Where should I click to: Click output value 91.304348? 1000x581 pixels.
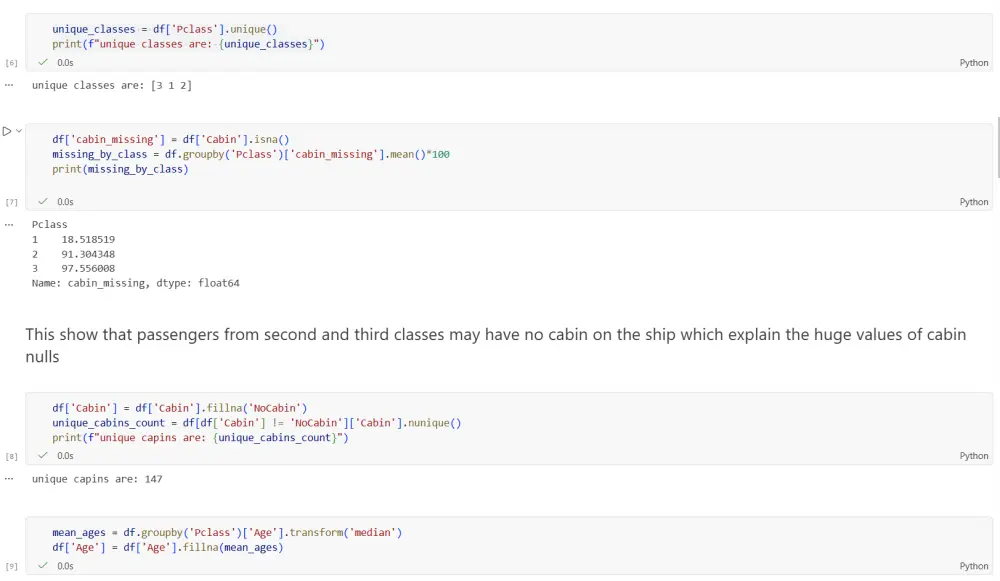tap(88, 254)
